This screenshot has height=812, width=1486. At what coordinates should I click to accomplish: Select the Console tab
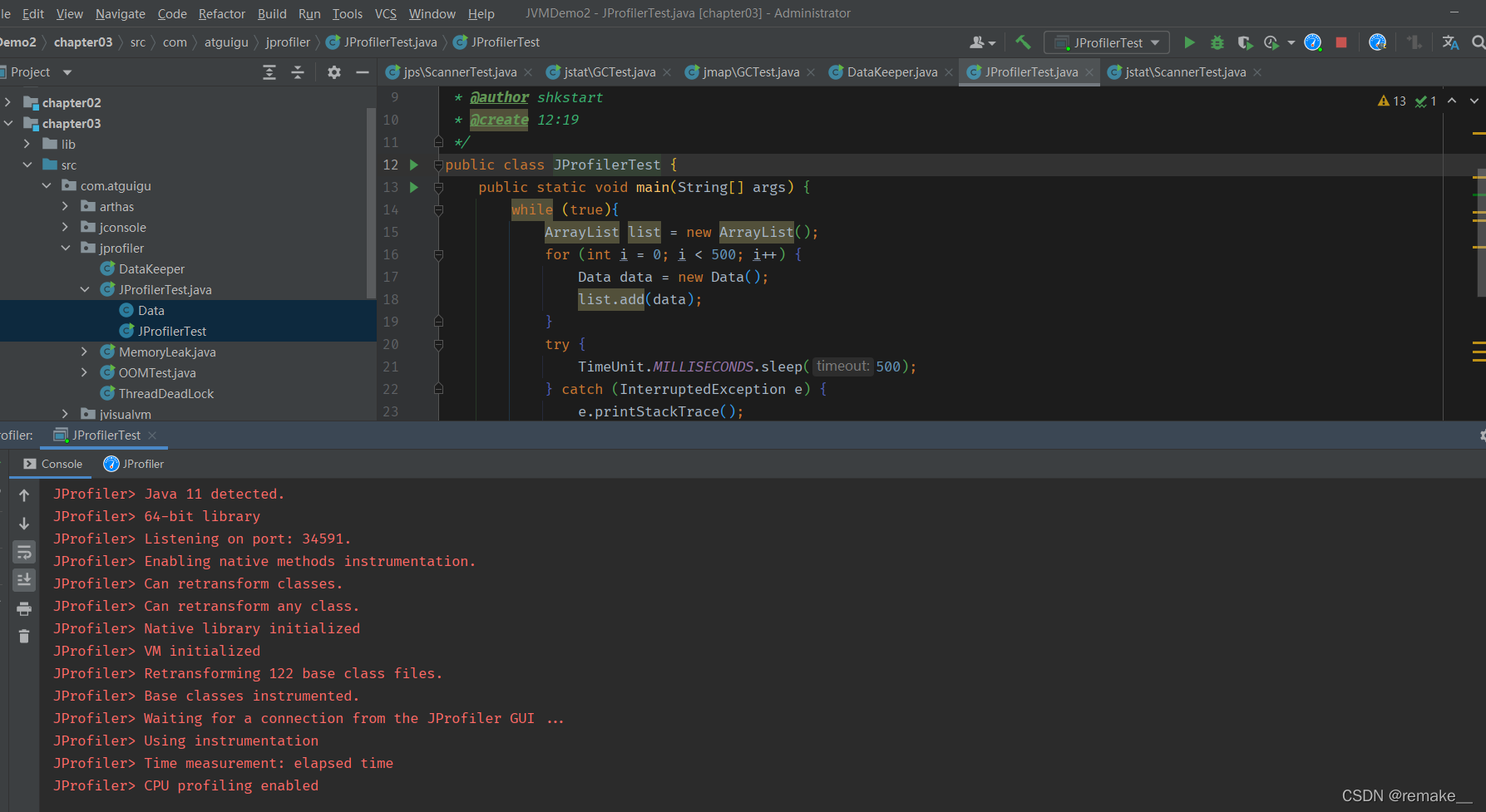(x=53, y=464)
